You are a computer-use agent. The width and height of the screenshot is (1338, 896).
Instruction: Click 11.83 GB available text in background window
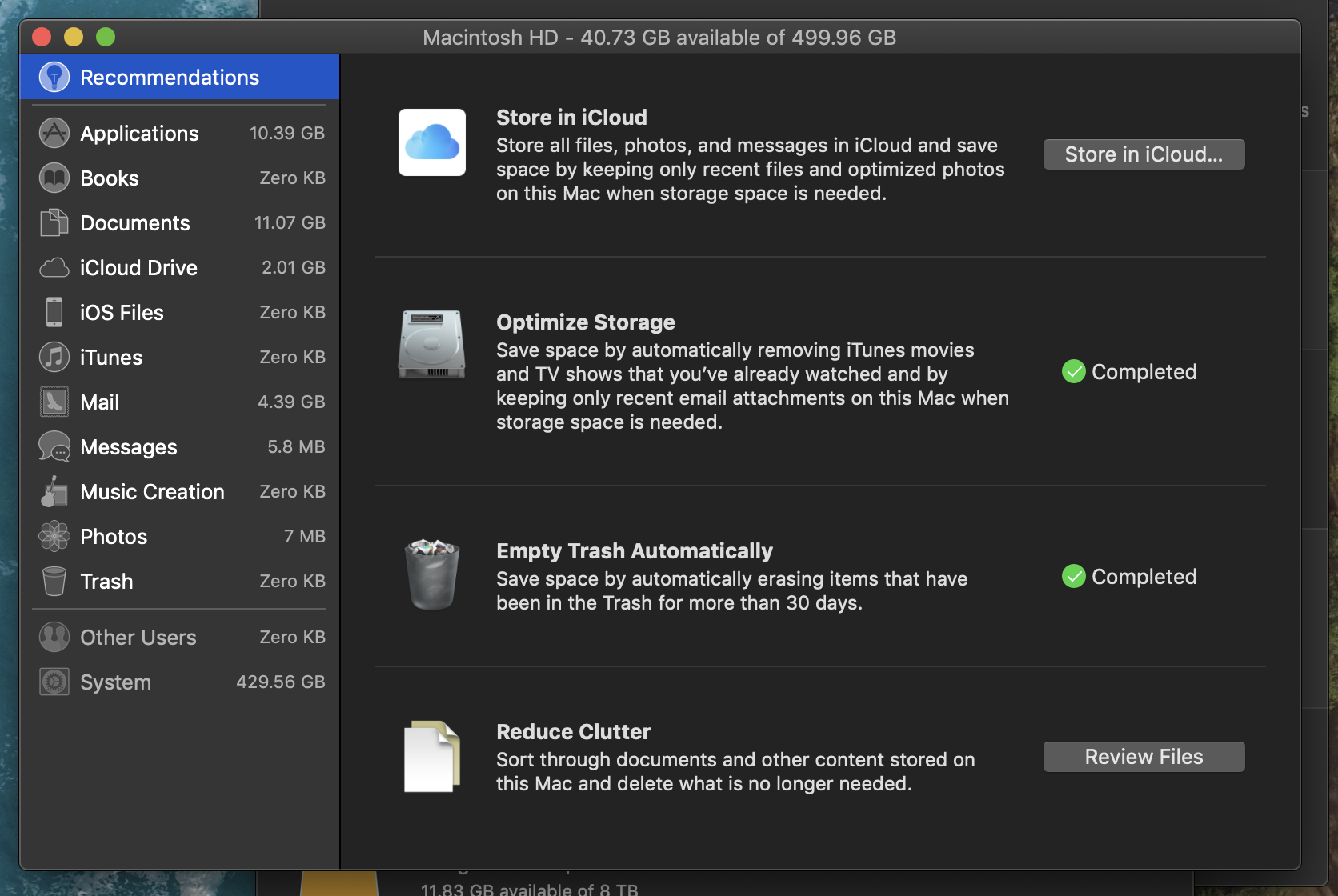pos(529,889)
